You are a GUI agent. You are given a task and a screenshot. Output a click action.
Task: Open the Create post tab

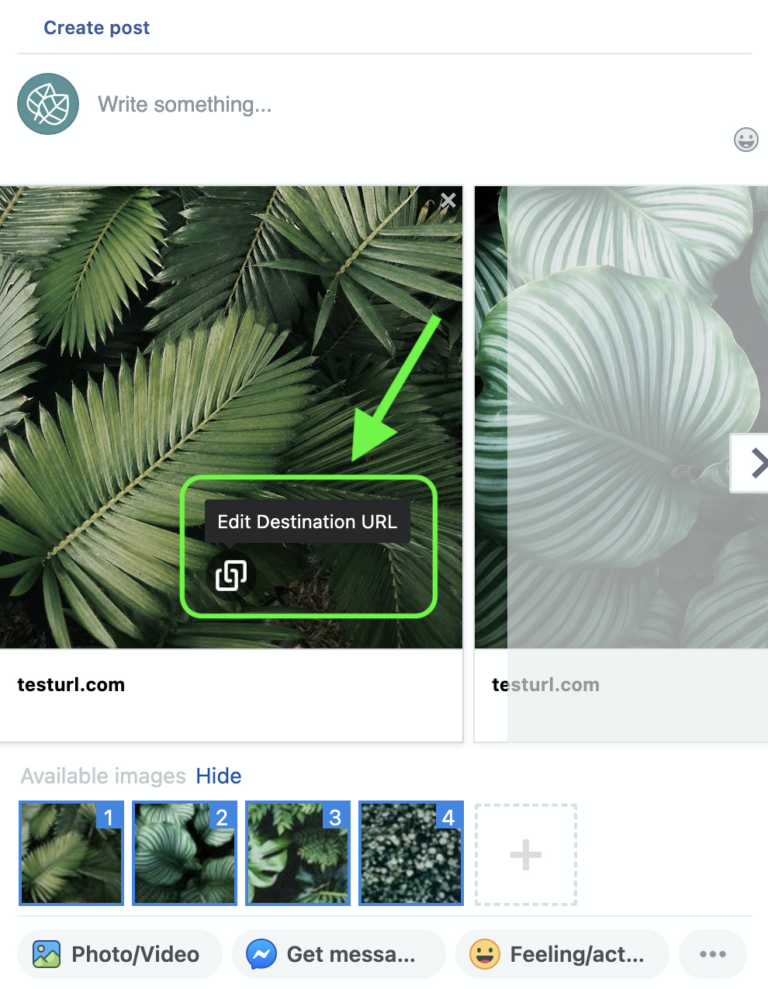click(96, 28)
